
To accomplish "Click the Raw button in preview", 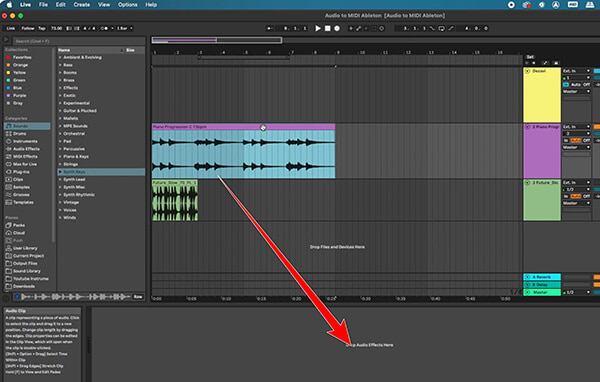I will tap(138, 297).
